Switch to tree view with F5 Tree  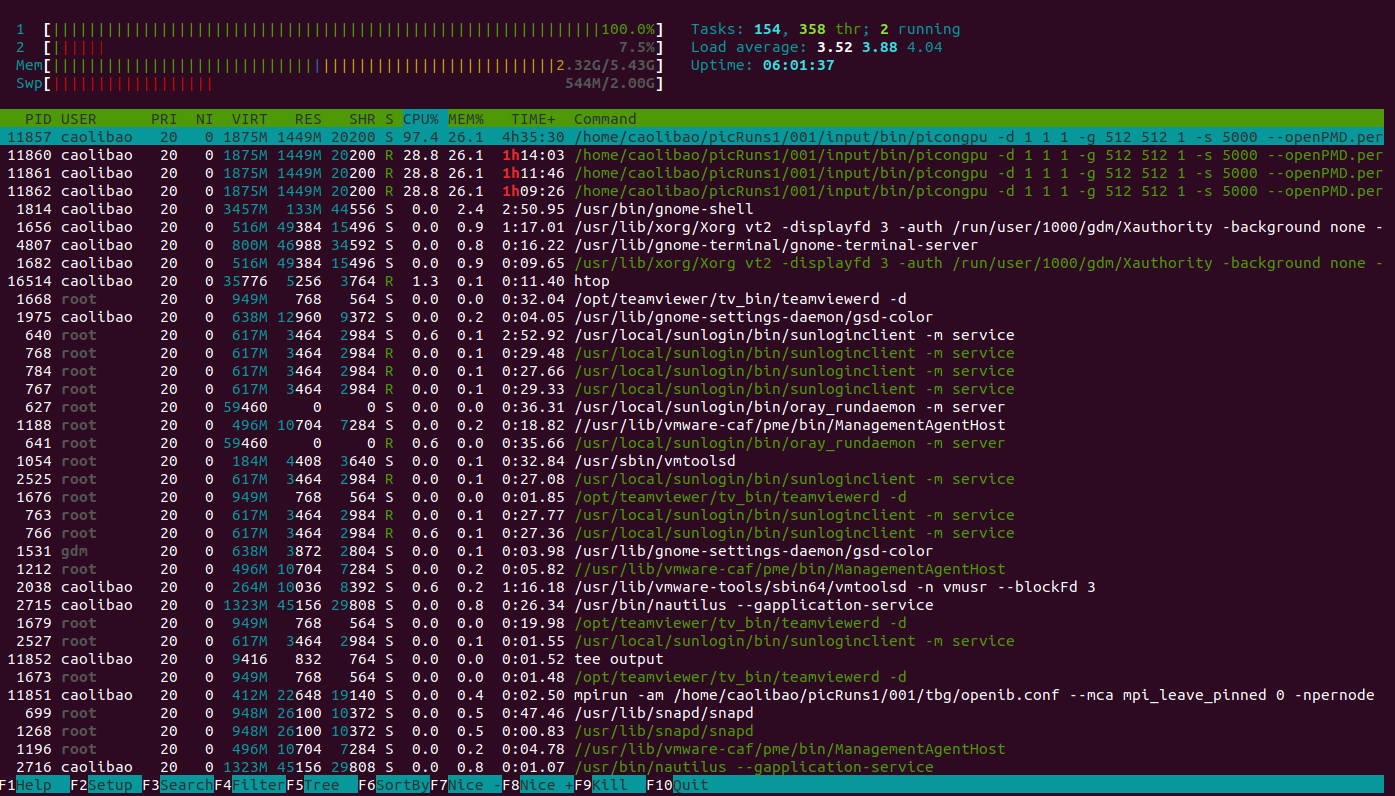(321, 785)
